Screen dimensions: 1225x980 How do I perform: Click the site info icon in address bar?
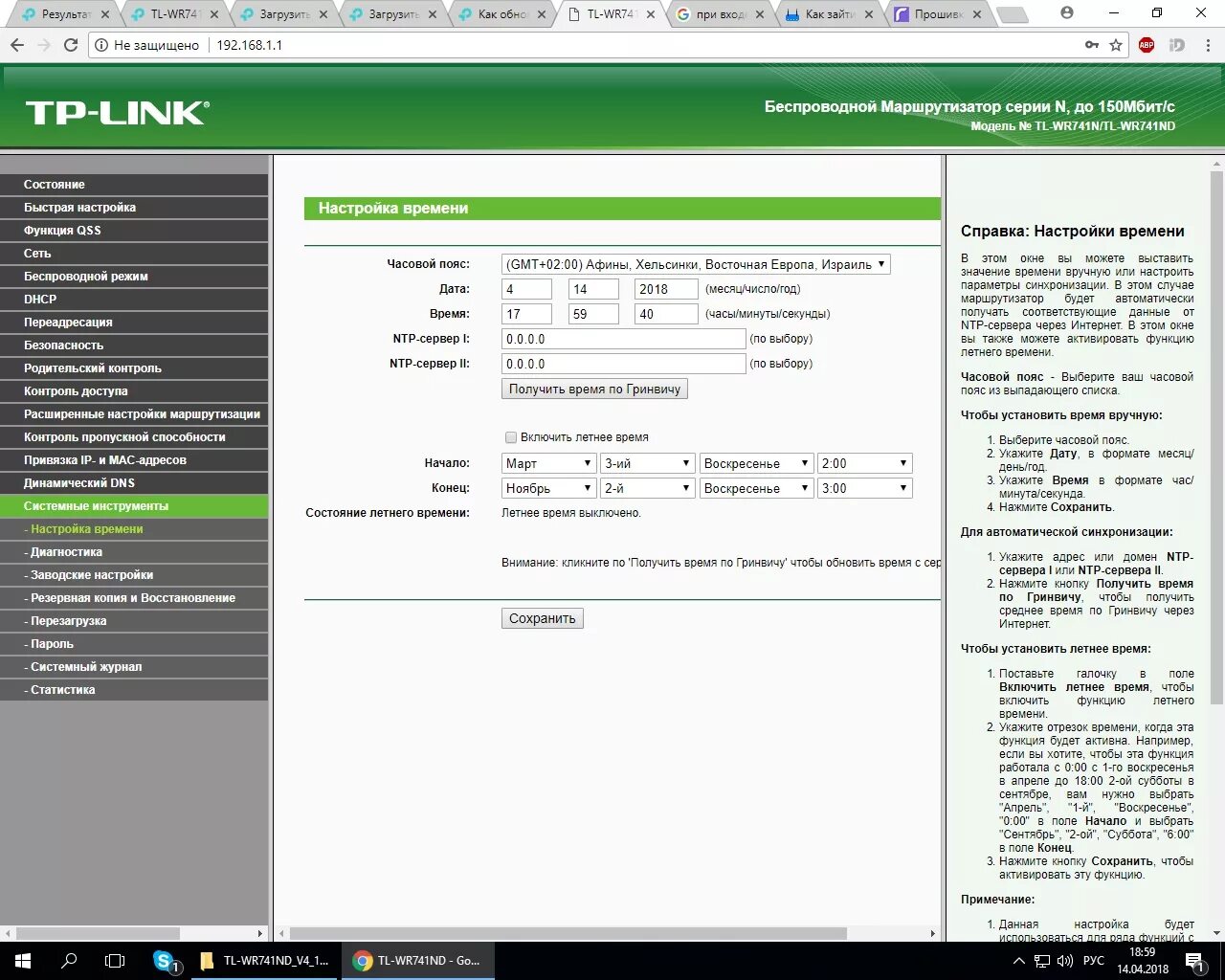coord(101,45)
